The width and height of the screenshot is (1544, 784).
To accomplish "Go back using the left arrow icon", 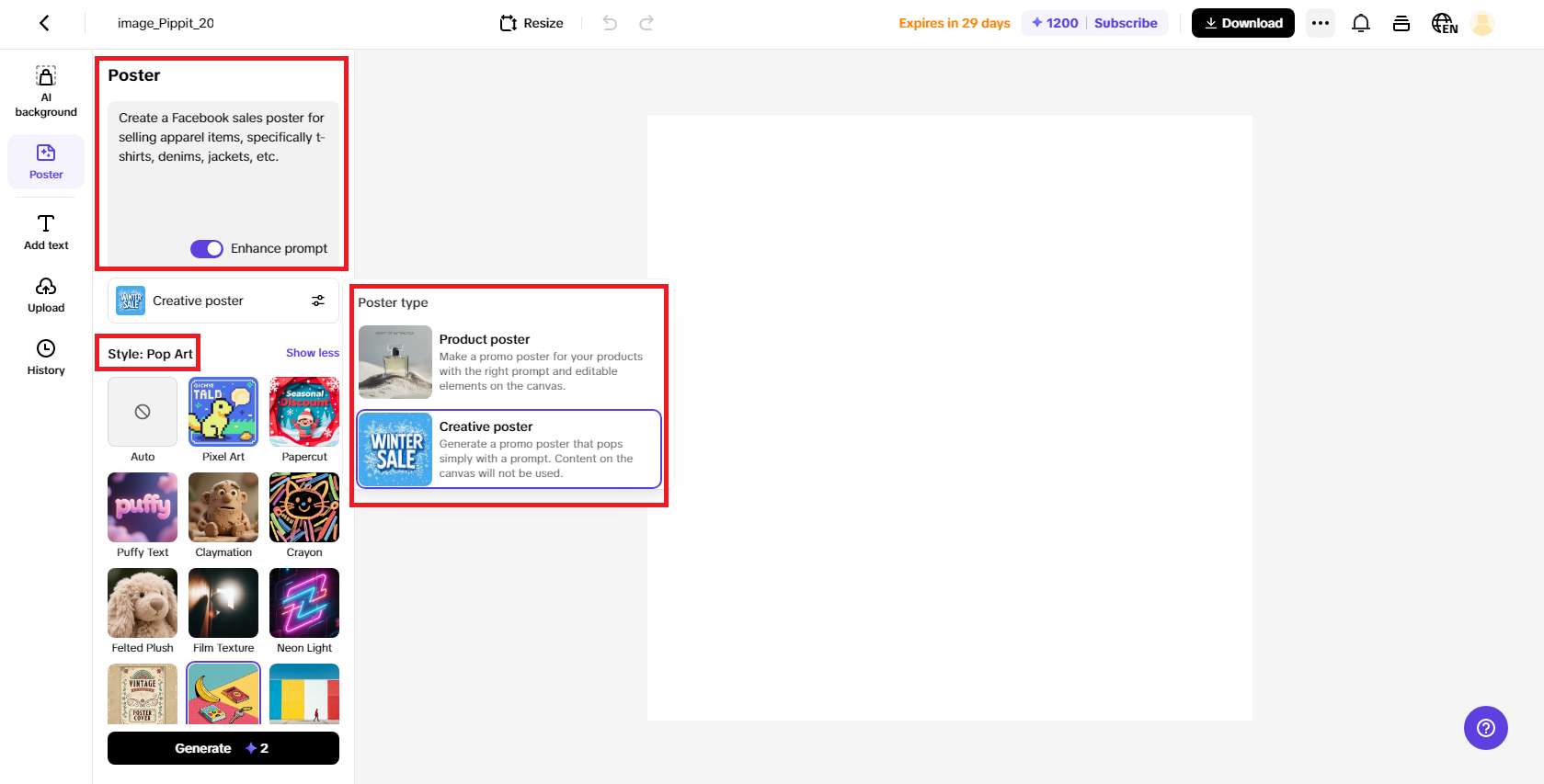I will pyautogui.click(x=44, y=23).
